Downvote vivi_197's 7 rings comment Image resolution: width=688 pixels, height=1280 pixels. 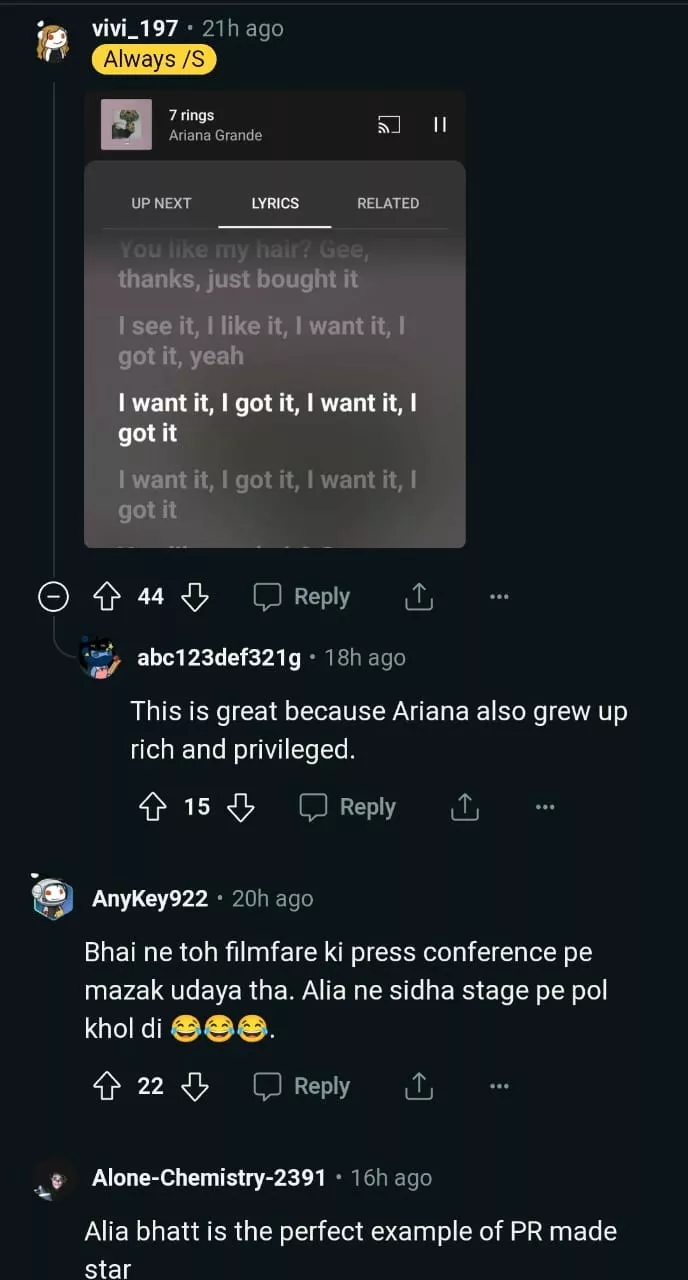tap(195, 597)
